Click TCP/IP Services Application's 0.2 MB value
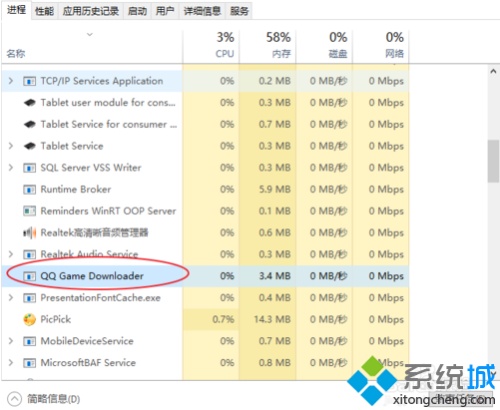Image resolution: width=500 pixels, height=410 pixels. click(275, 81)
